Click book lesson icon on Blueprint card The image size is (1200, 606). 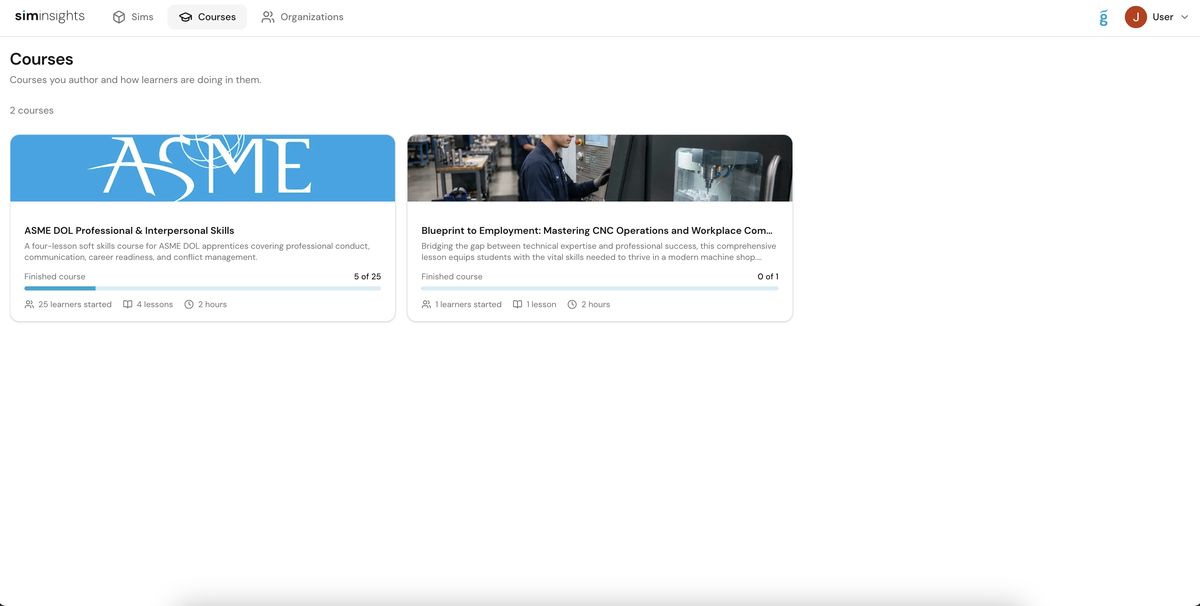(517, 304)
